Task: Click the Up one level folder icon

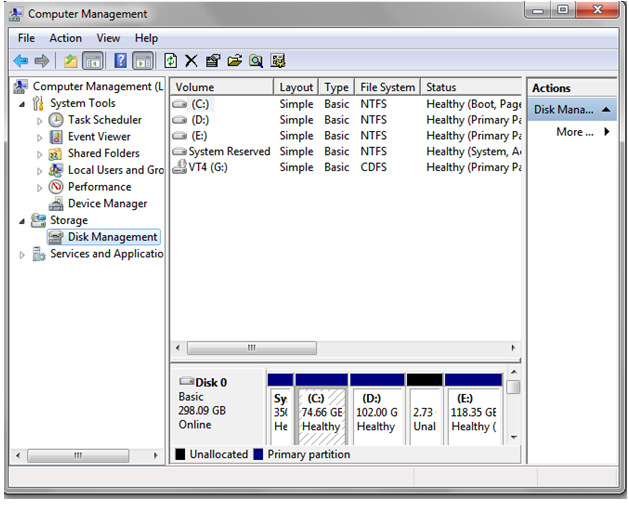Action: click(71, 61)
